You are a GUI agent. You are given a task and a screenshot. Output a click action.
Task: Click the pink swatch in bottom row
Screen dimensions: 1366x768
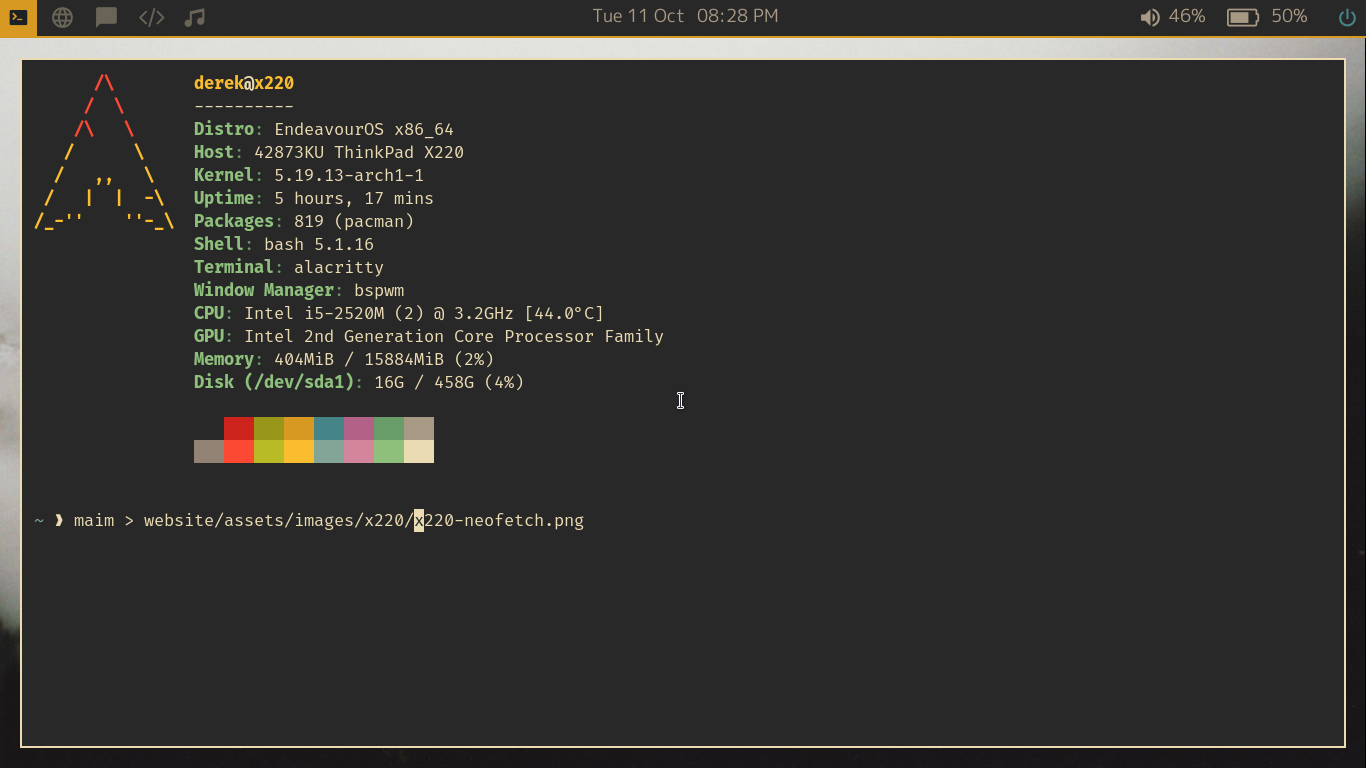[x=359, y=451]
